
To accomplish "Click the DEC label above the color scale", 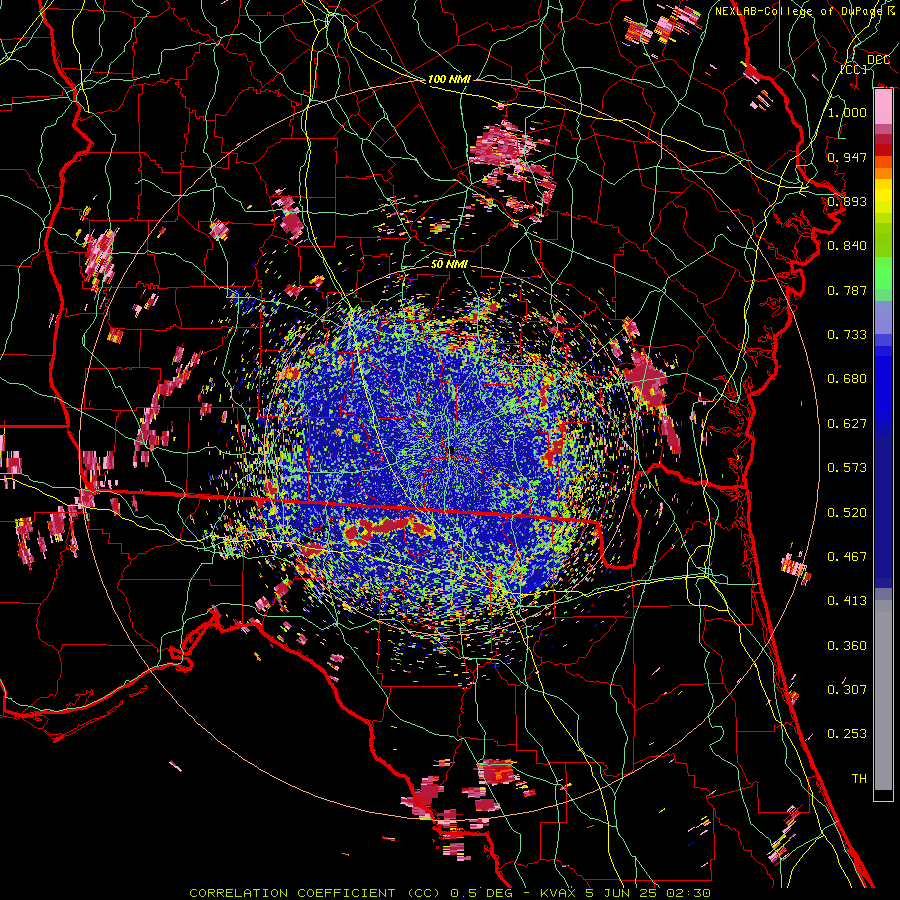I will coord(878,60).
